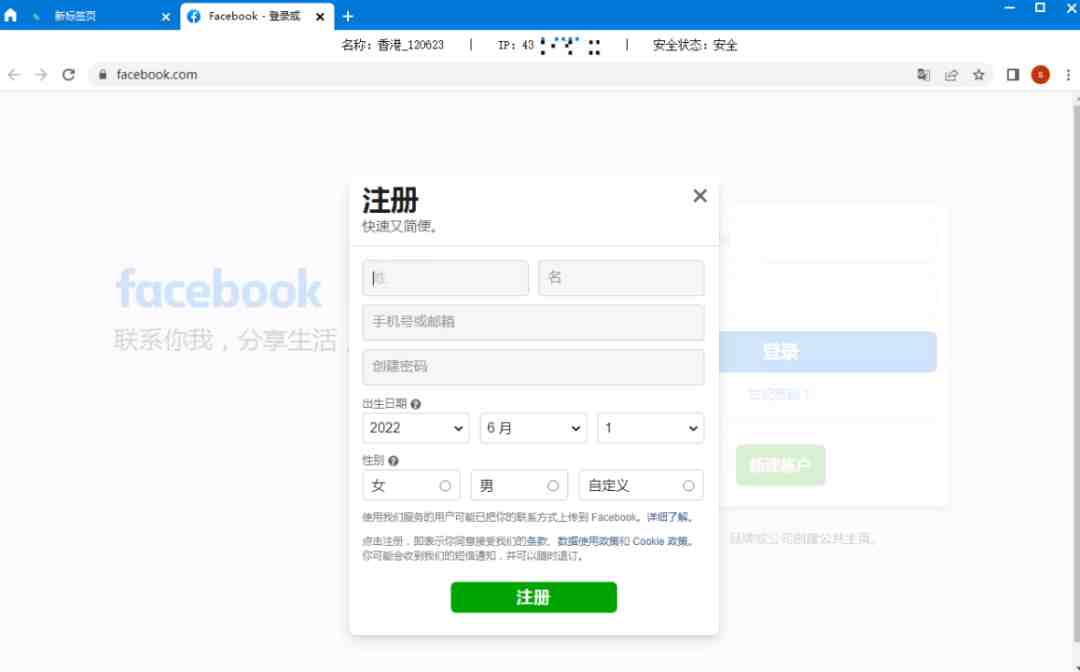Click the forgot password link behind dialog
This screenshot has height=672, width=1080.
coord(779,394)
